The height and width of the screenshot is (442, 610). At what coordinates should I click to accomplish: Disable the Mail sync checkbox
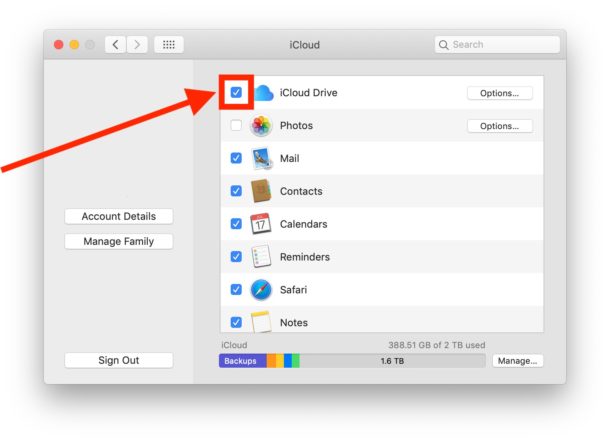(236, 158)
